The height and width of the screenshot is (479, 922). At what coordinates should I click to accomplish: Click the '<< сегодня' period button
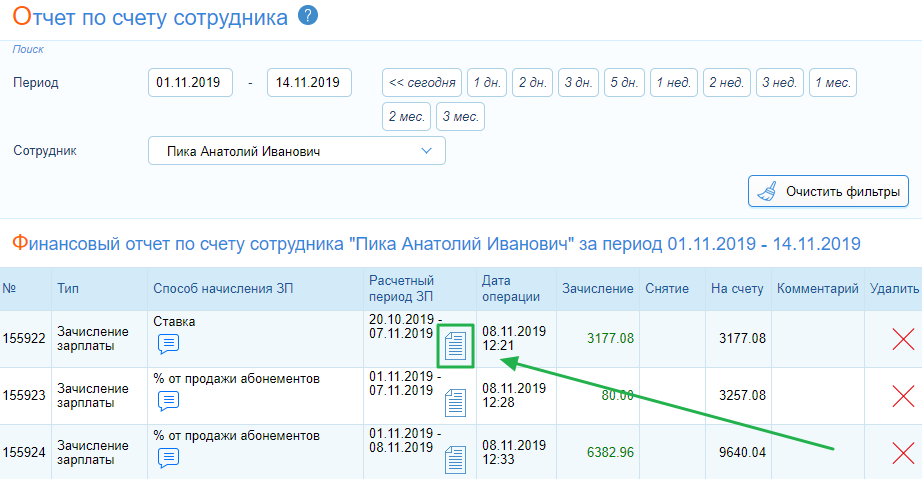(x=422, y=82)
